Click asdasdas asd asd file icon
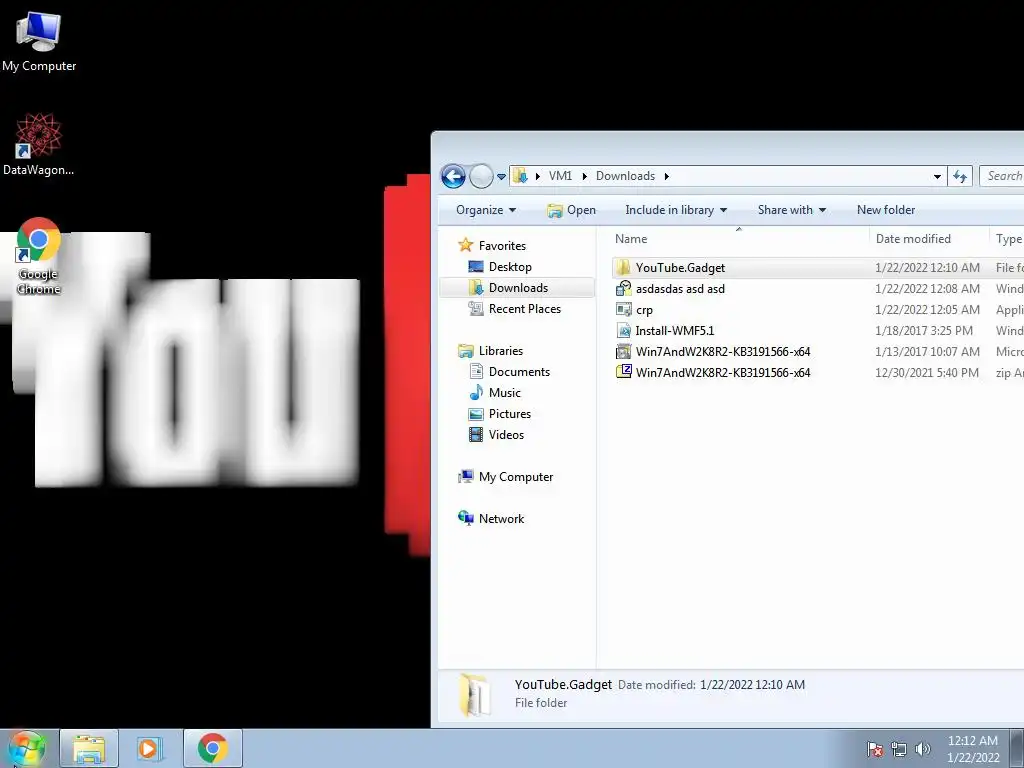Image resolution: width=1024 pixels, height=768 pixels. click(624, 288)
